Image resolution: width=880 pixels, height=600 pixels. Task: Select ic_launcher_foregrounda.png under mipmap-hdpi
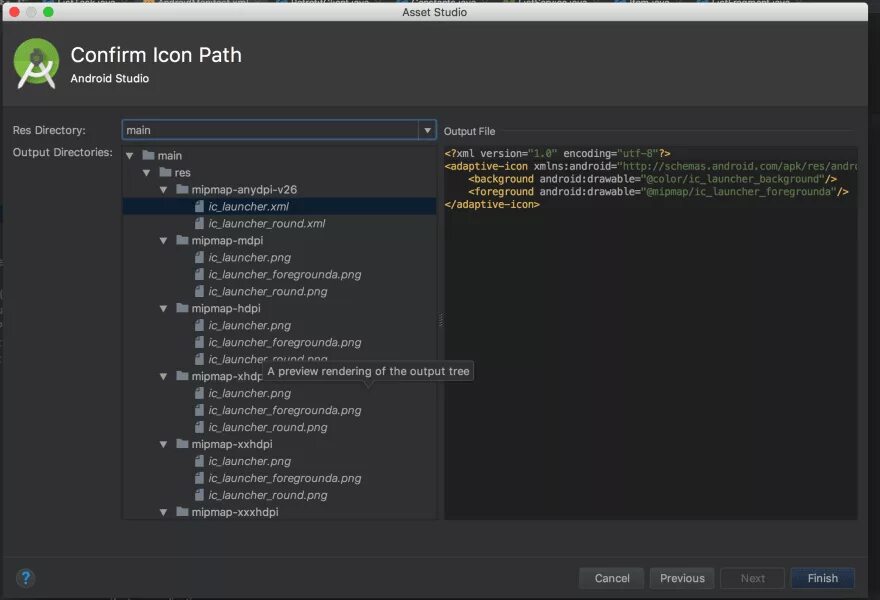tap(285, 342)
